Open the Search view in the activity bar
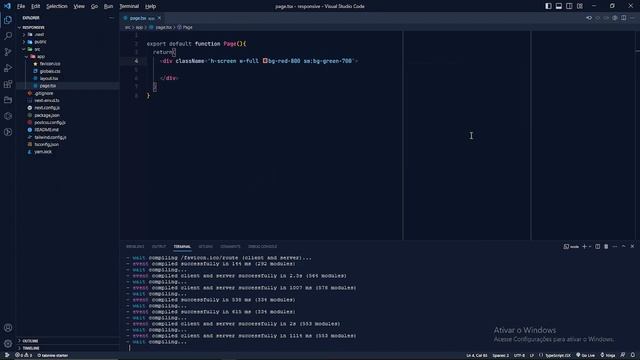This screenshot has width=640, height=360. (x=8, y=36)
